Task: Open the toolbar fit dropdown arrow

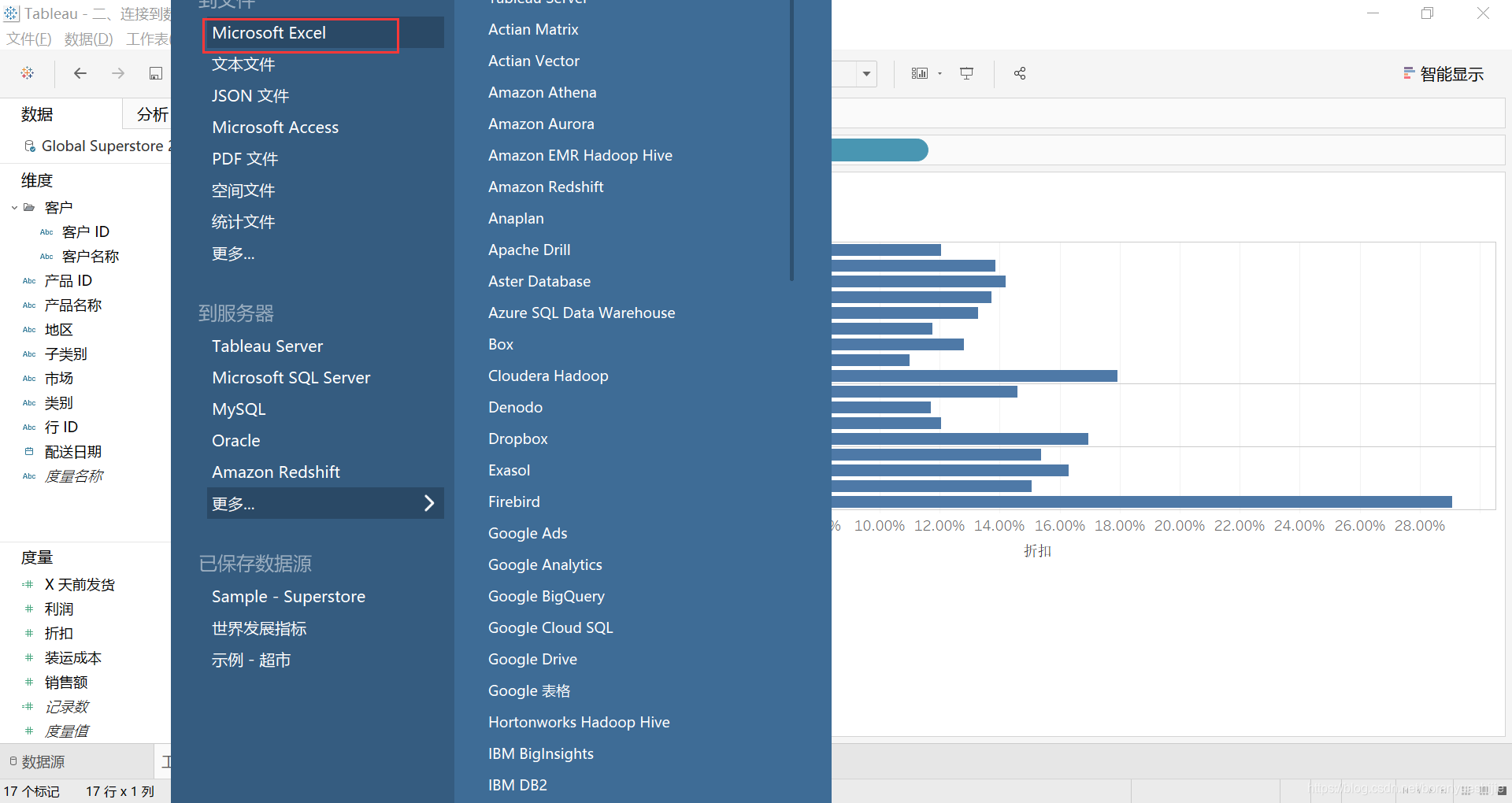Action: point(866,74)
